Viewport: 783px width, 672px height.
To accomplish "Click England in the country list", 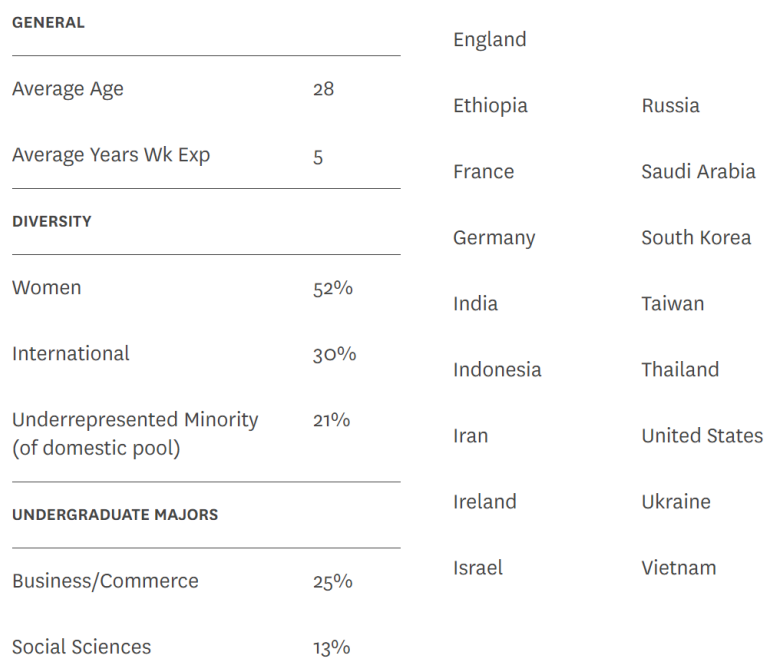I will coord(489,40).
